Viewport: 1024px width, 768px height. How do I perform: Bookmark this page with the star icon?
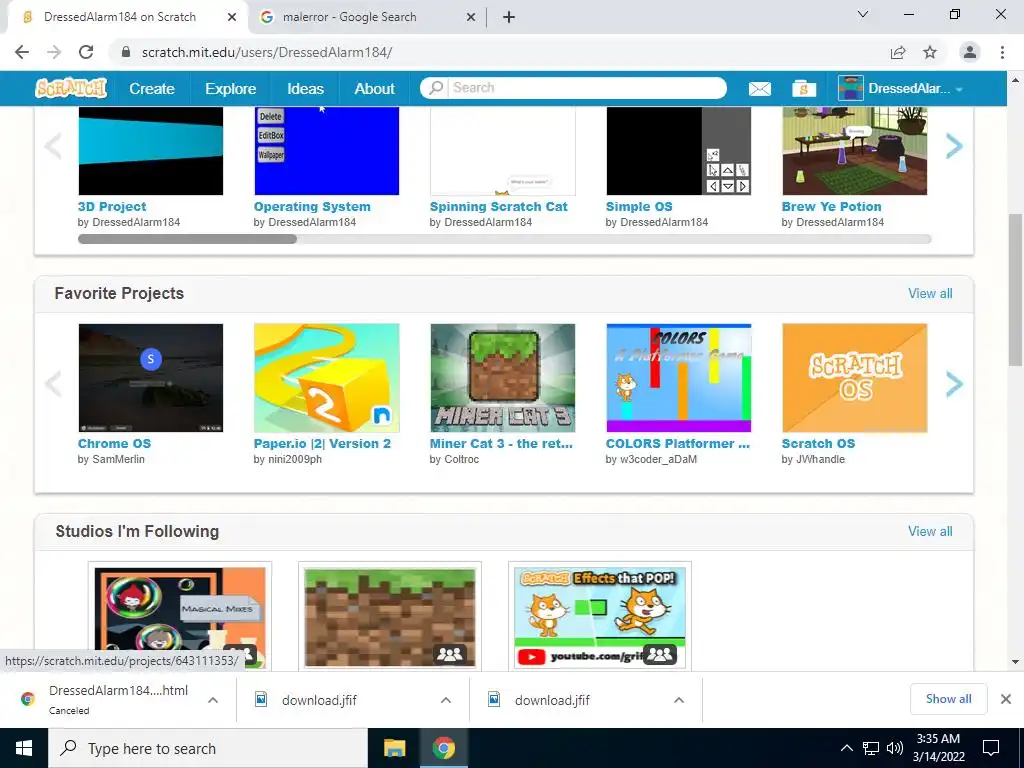click(x=930, y=52)
